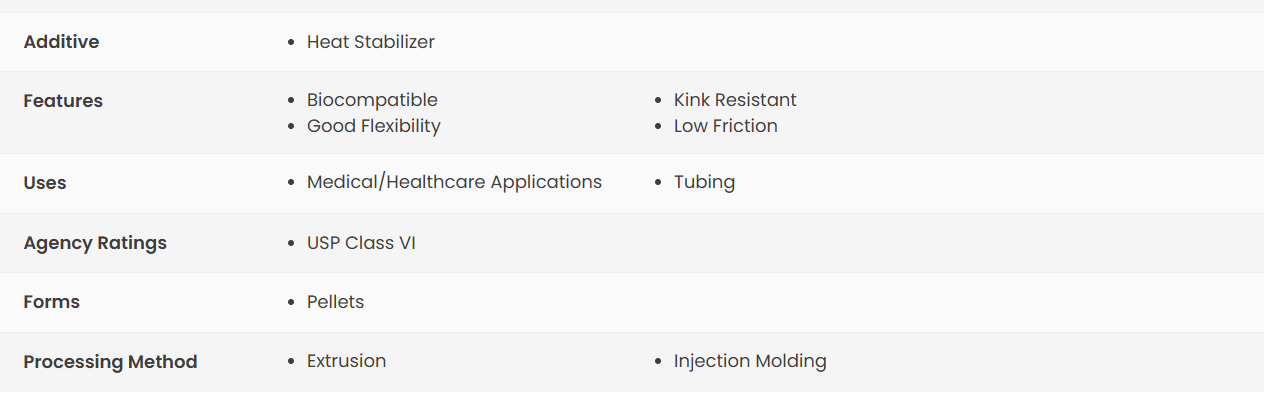Image resolution: width=1264 pixels, height=394 pixels.
Task: Click the bullet before Tubing
Action: pyautogui.click(x=658, y=183)
